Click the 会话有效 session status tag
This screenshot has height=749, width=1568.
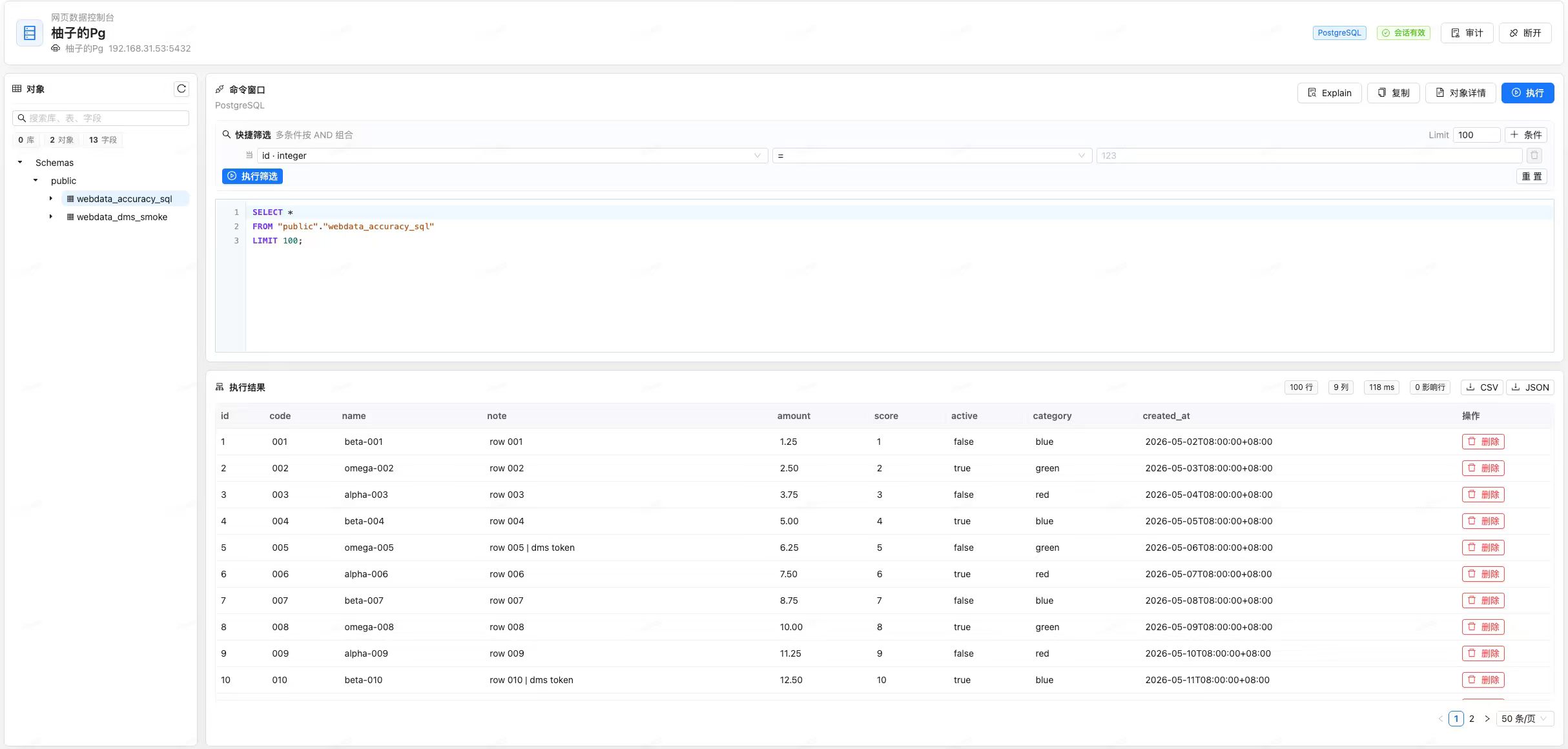click(x=1403, y=33)
